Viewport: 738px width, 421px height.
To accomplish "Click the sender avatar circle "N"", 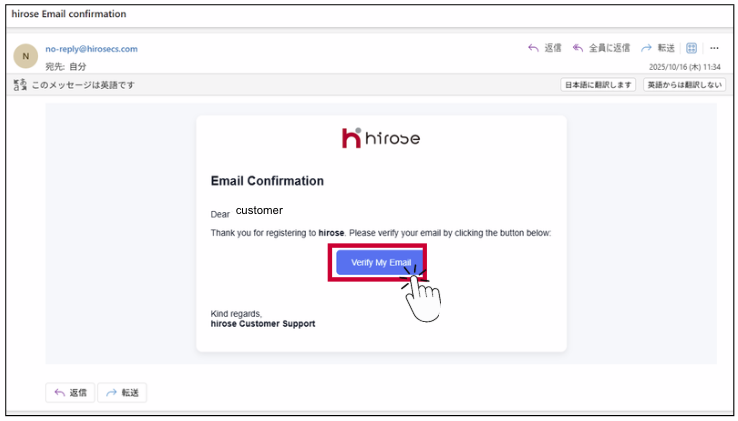I will click(x=25, y=56).
